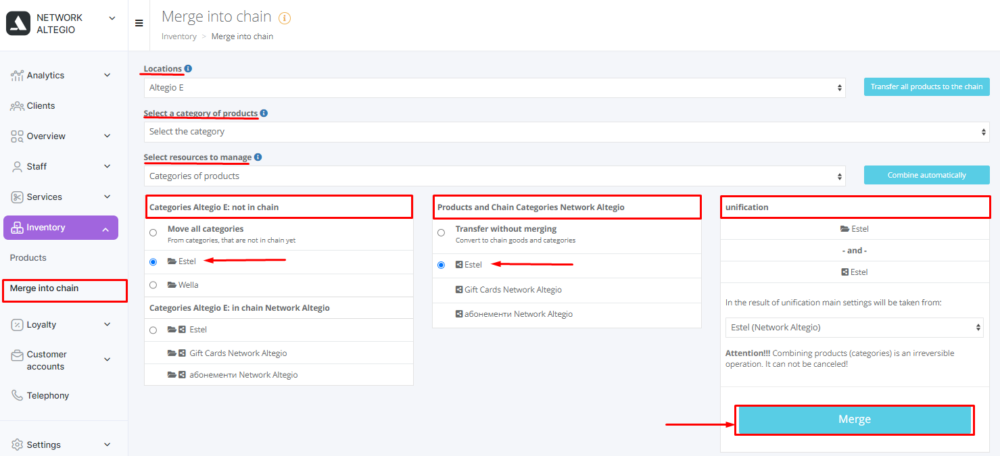Open the Customer accounts menu item
This screenshot has height=456, width=1000.
click(x=47, y=360)
